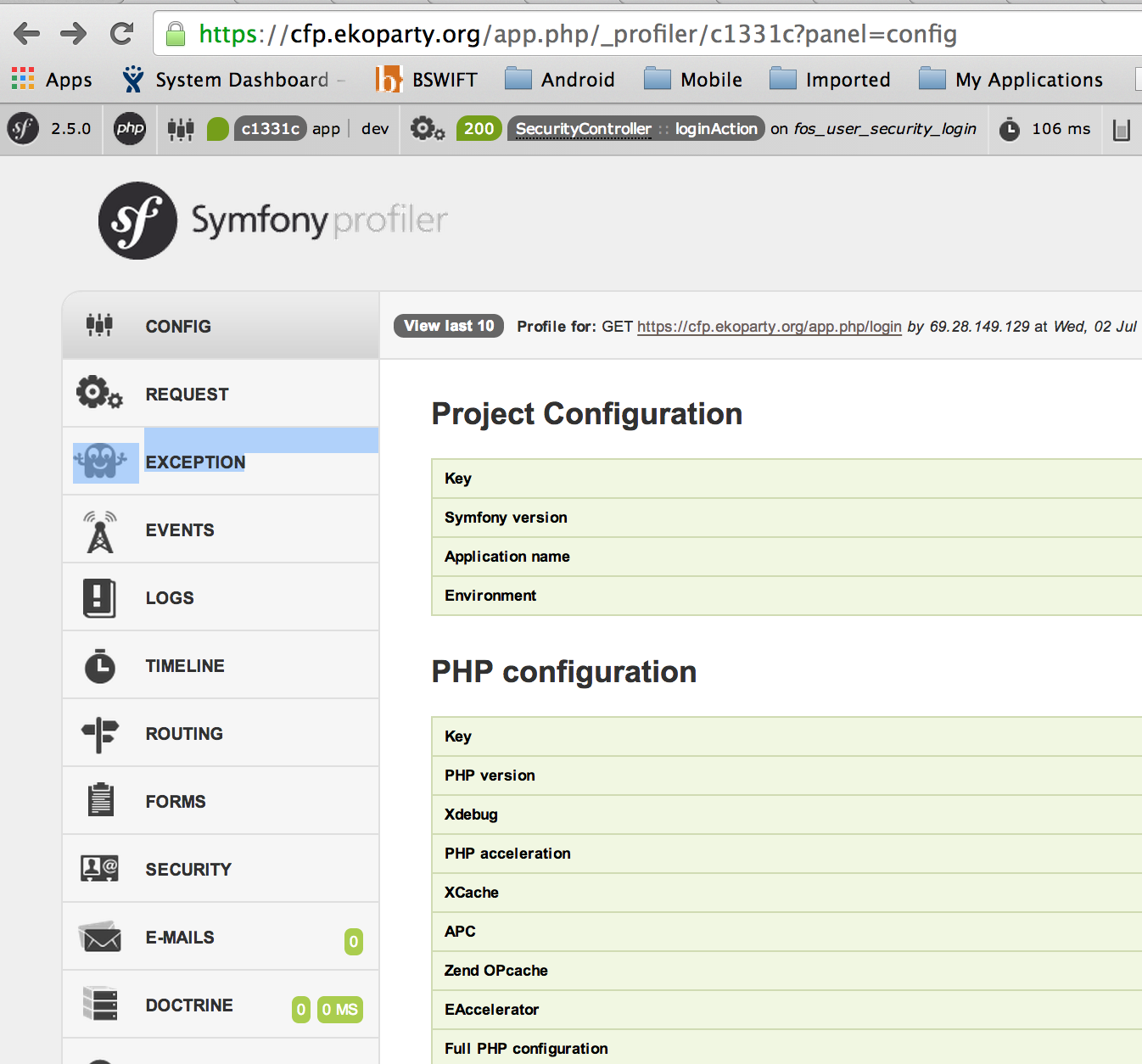This screenshot has width=1142, height=1064.
Task: Click Symfony logo in debug toolbar
Action: pos(23,129)
